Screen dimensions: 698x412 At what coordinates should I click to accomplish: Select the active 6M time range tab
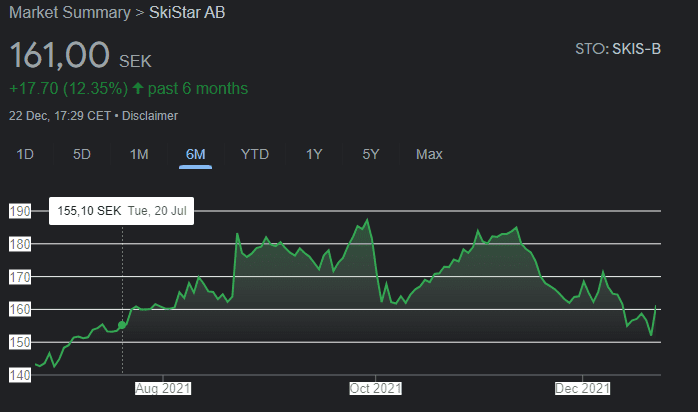coord(195,154)
